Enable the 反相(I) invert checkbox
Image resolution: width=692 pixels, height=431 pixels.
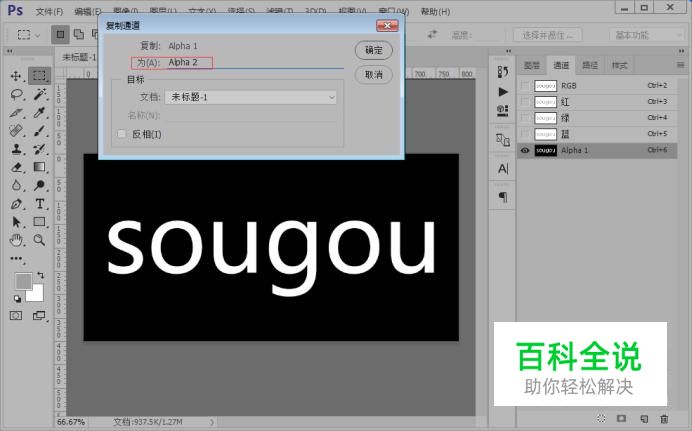pos(122,134)
